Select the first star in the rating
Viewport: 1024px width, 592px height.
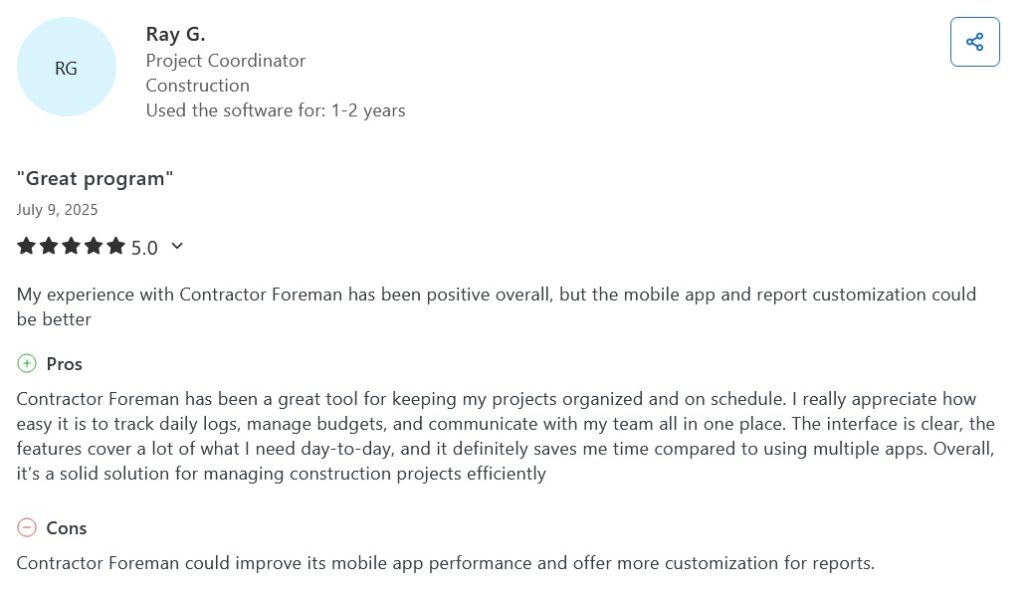(x=25, y=245)
